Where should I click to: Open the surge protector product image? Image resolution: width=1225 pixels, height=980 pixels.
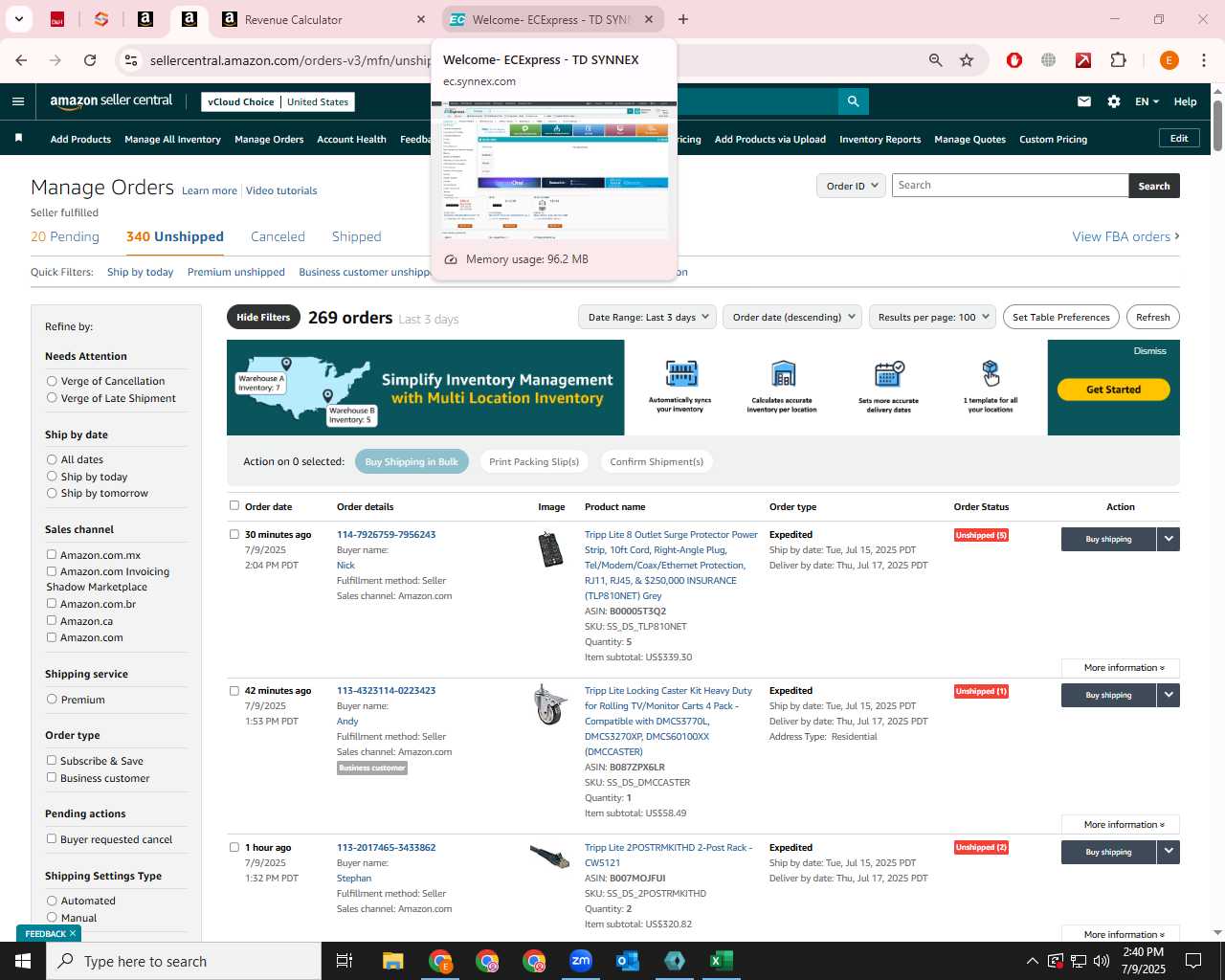click(550, 549)
